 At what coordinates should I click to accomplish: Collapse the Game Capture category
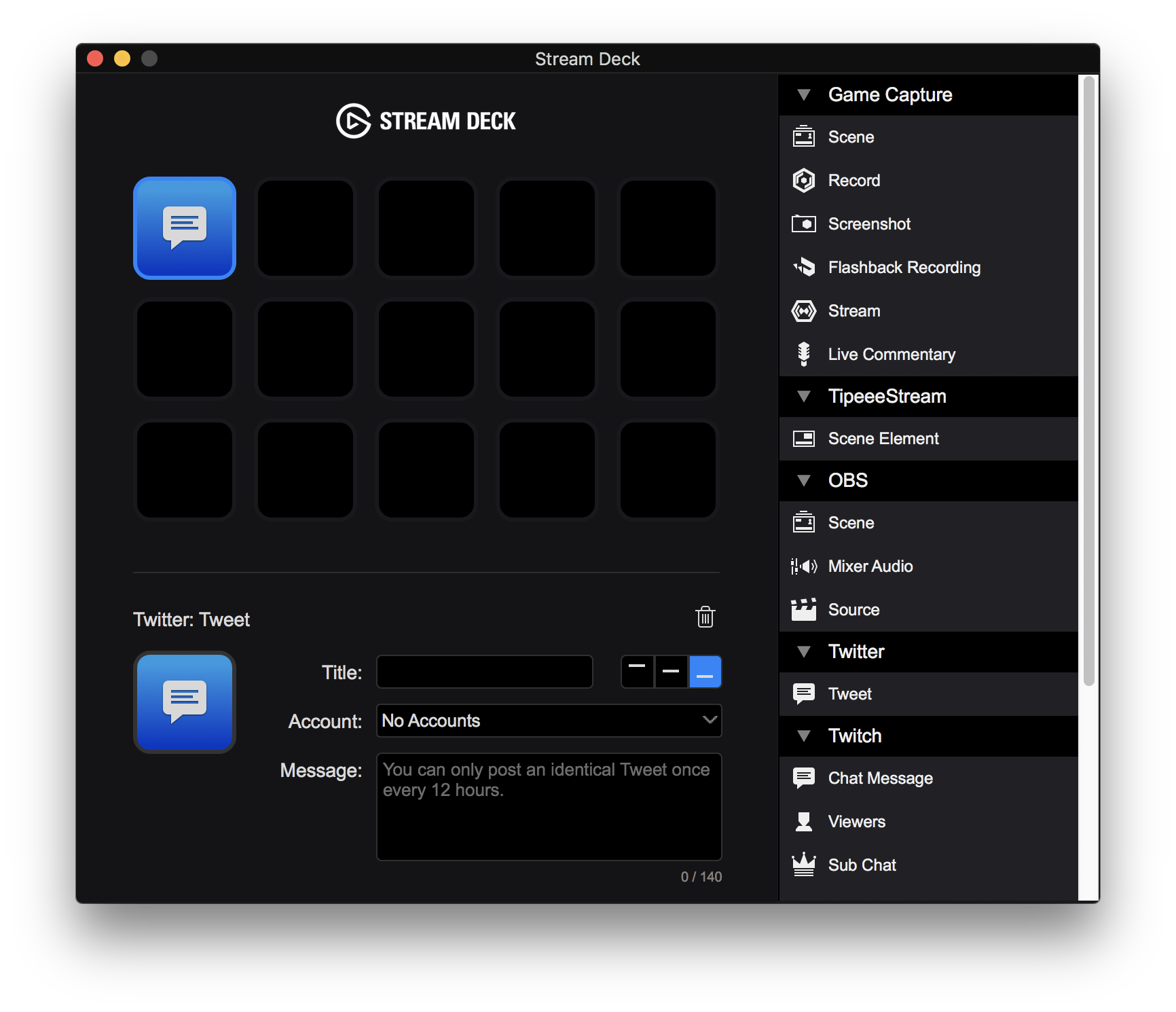[804, 94]
